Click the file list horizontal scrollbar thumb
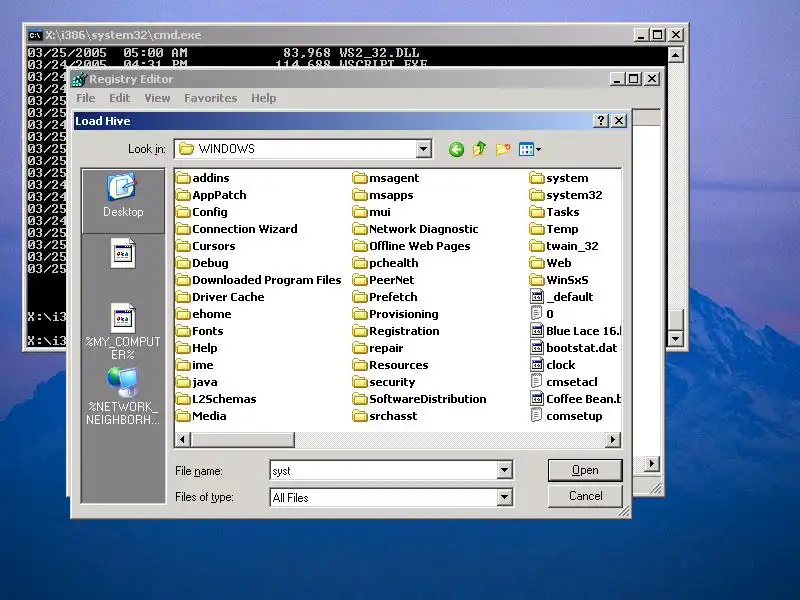This screenshot has width=800, height=600. pyautogui.click(x=242, y=439)
